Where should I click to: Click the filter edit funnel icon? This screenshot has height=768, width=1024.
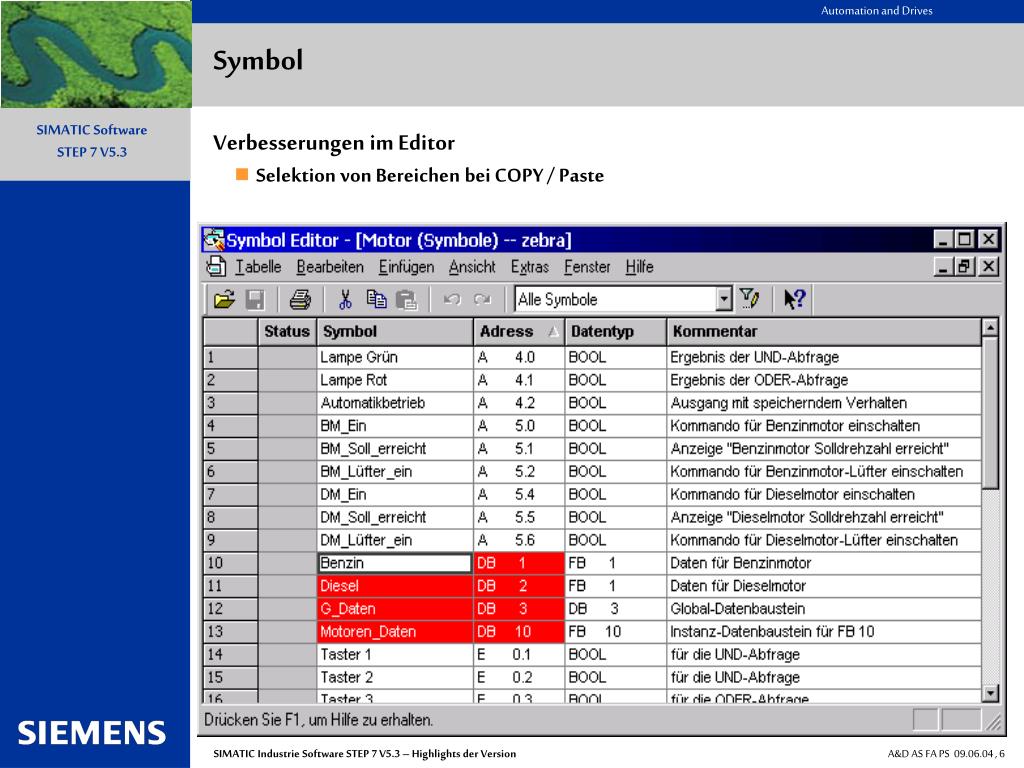point(749,299)
